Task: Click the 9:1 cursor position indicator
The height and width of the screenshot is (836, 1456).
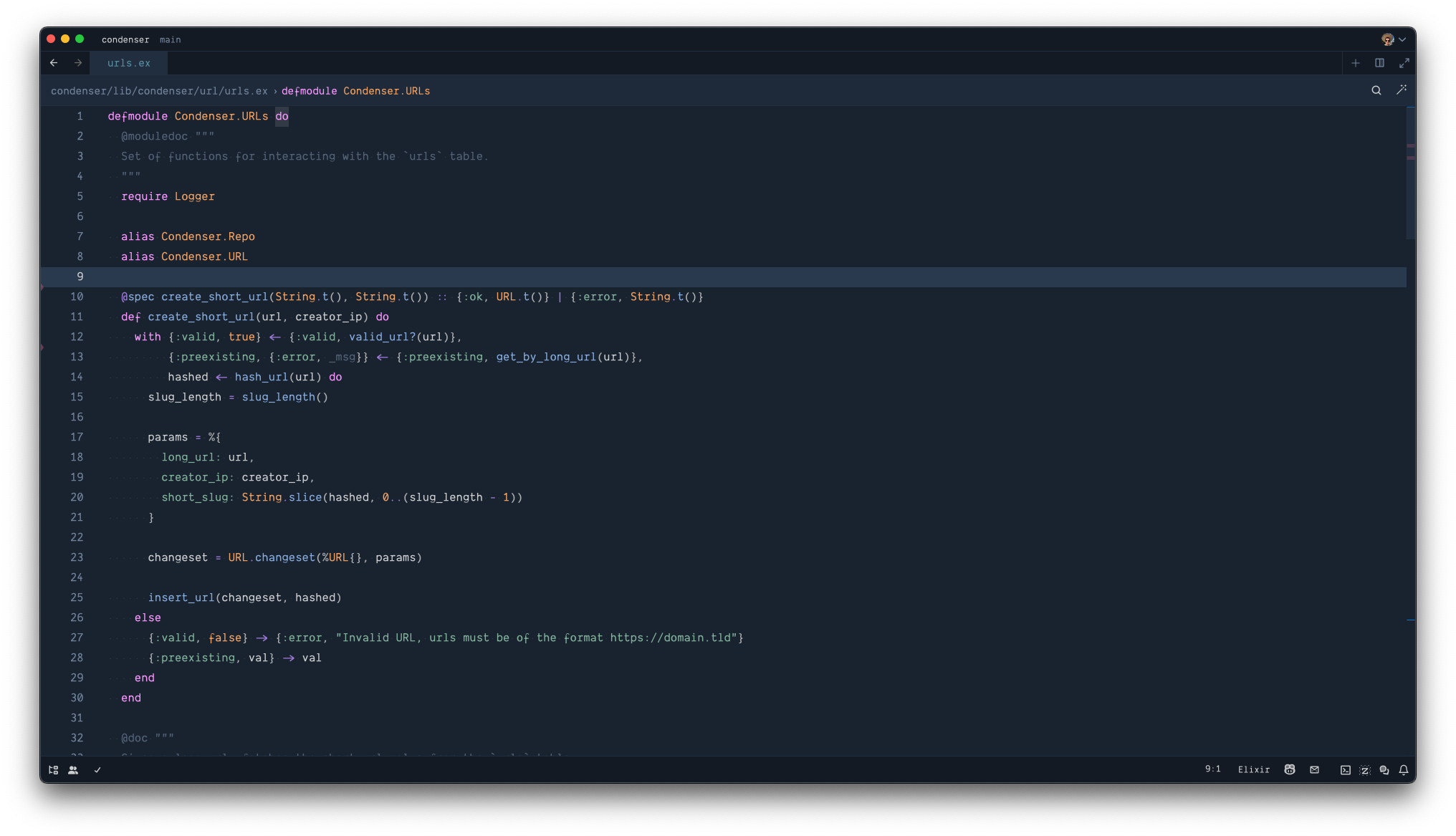Action: pos(1212,769)
